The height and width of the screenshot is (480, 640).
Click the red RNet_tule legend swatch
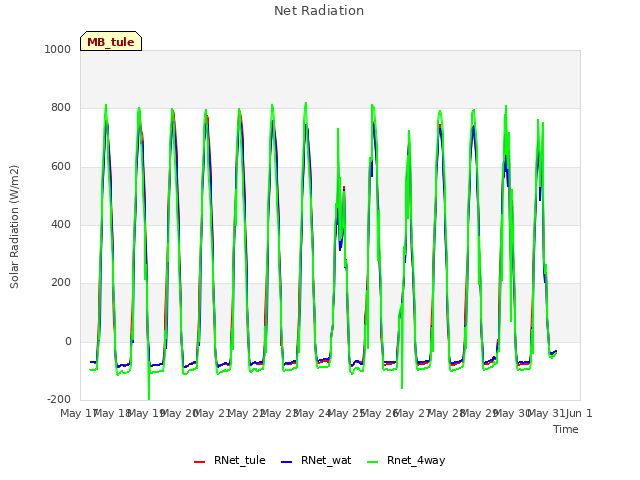pyautogui.click(x=199, y=462)
